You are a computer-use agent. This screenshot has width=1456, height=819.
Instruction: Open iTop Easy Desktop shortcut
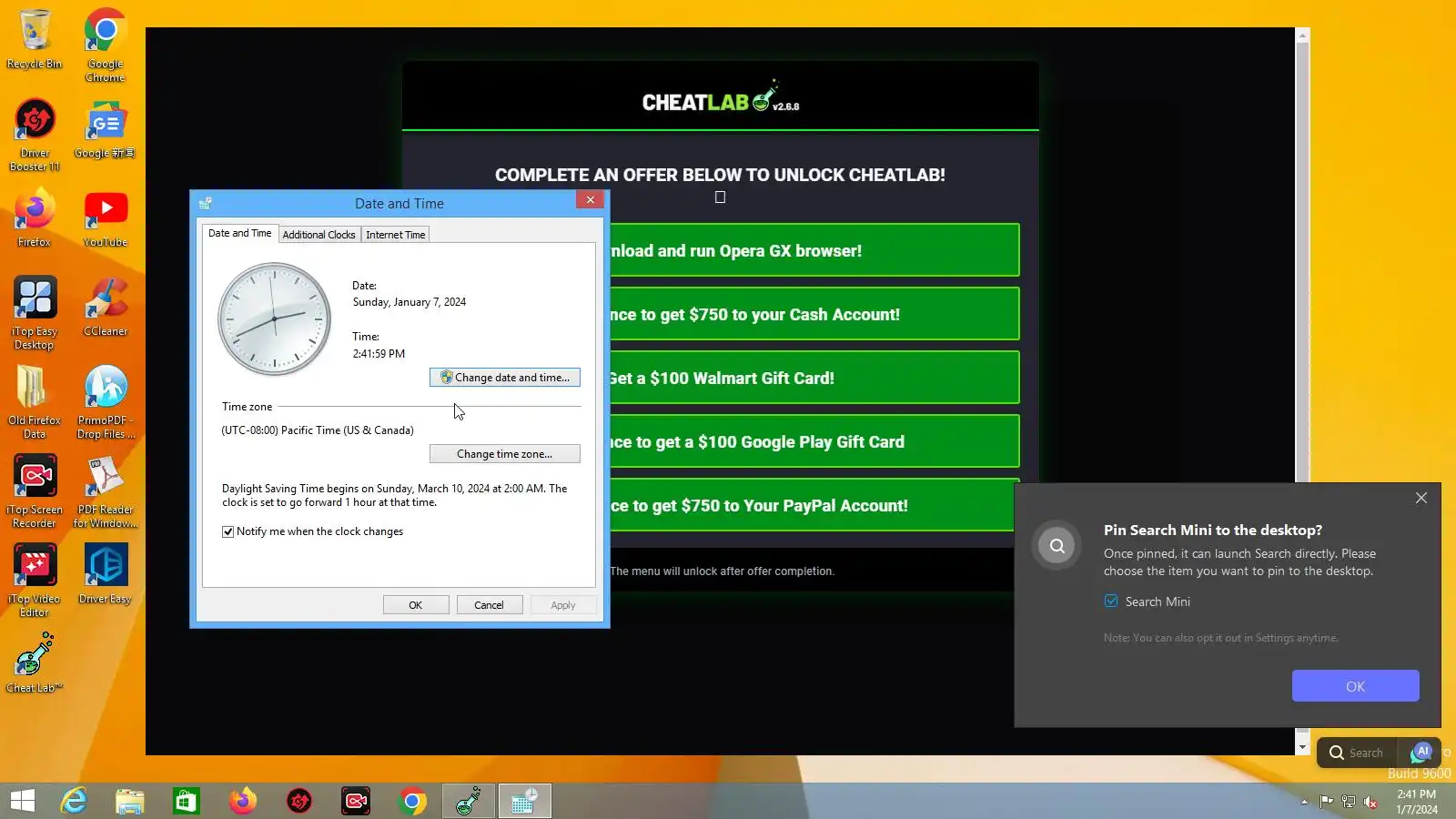pyautogui.click(x=35, y=313)
